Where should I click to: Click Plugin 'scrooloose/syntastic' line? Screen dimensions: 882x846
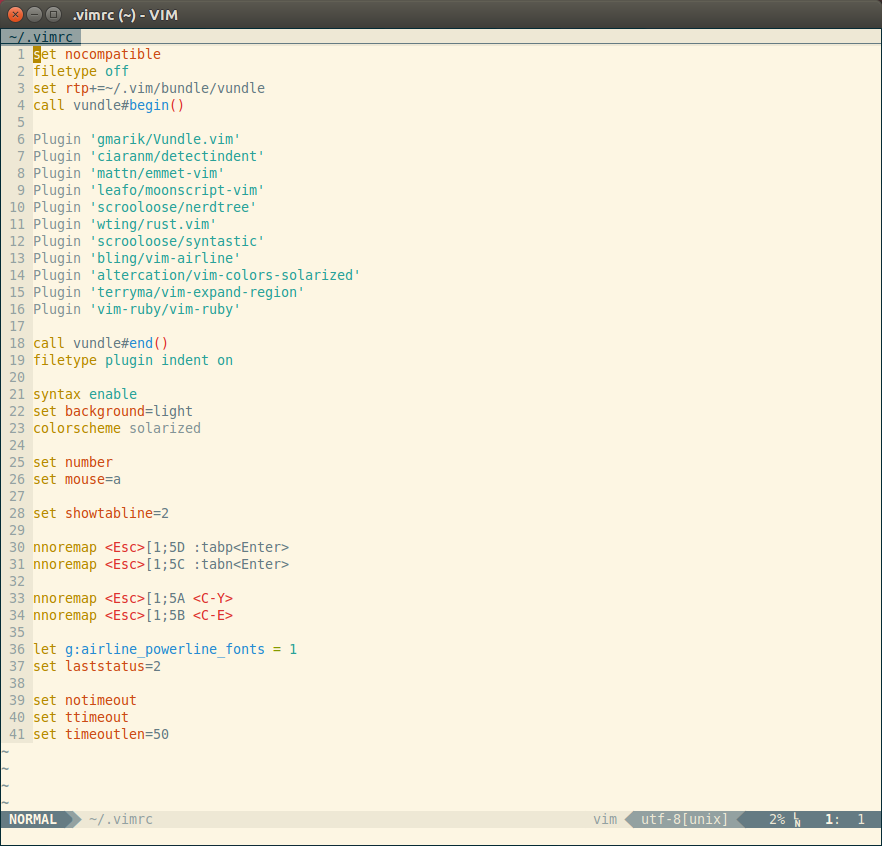(x=148, y=241)
